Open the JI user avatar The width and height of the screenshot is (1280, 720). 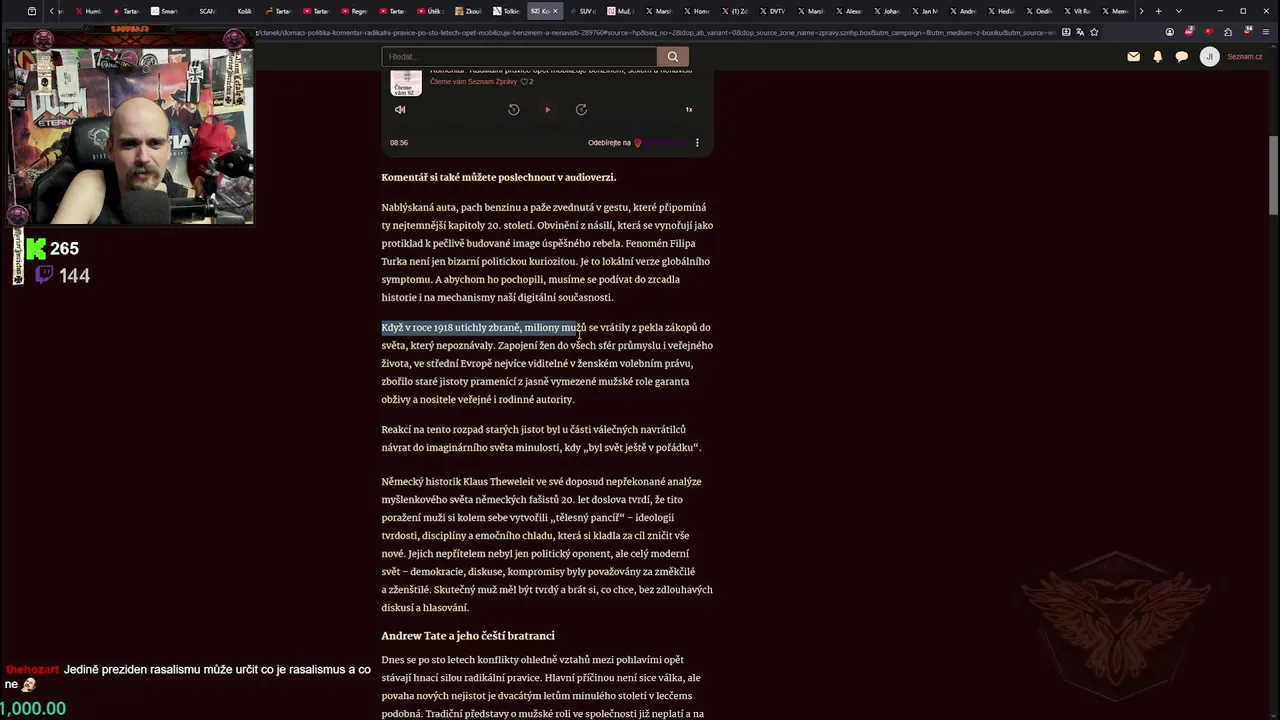pyautogui.click(x=1209, y=57)
